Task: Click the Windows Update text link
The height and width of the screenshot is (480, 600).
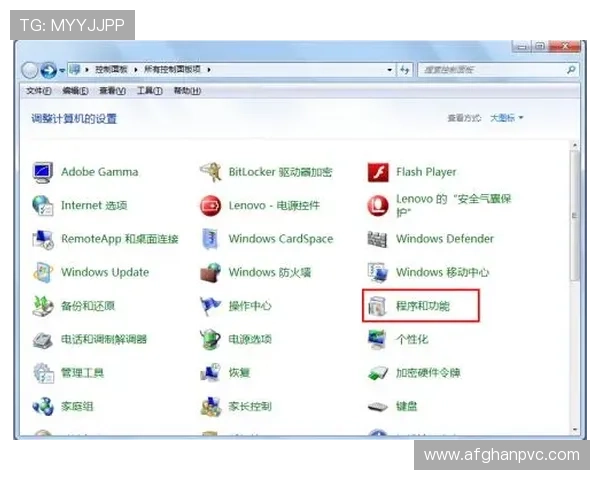Action: (x=105, y=272)
